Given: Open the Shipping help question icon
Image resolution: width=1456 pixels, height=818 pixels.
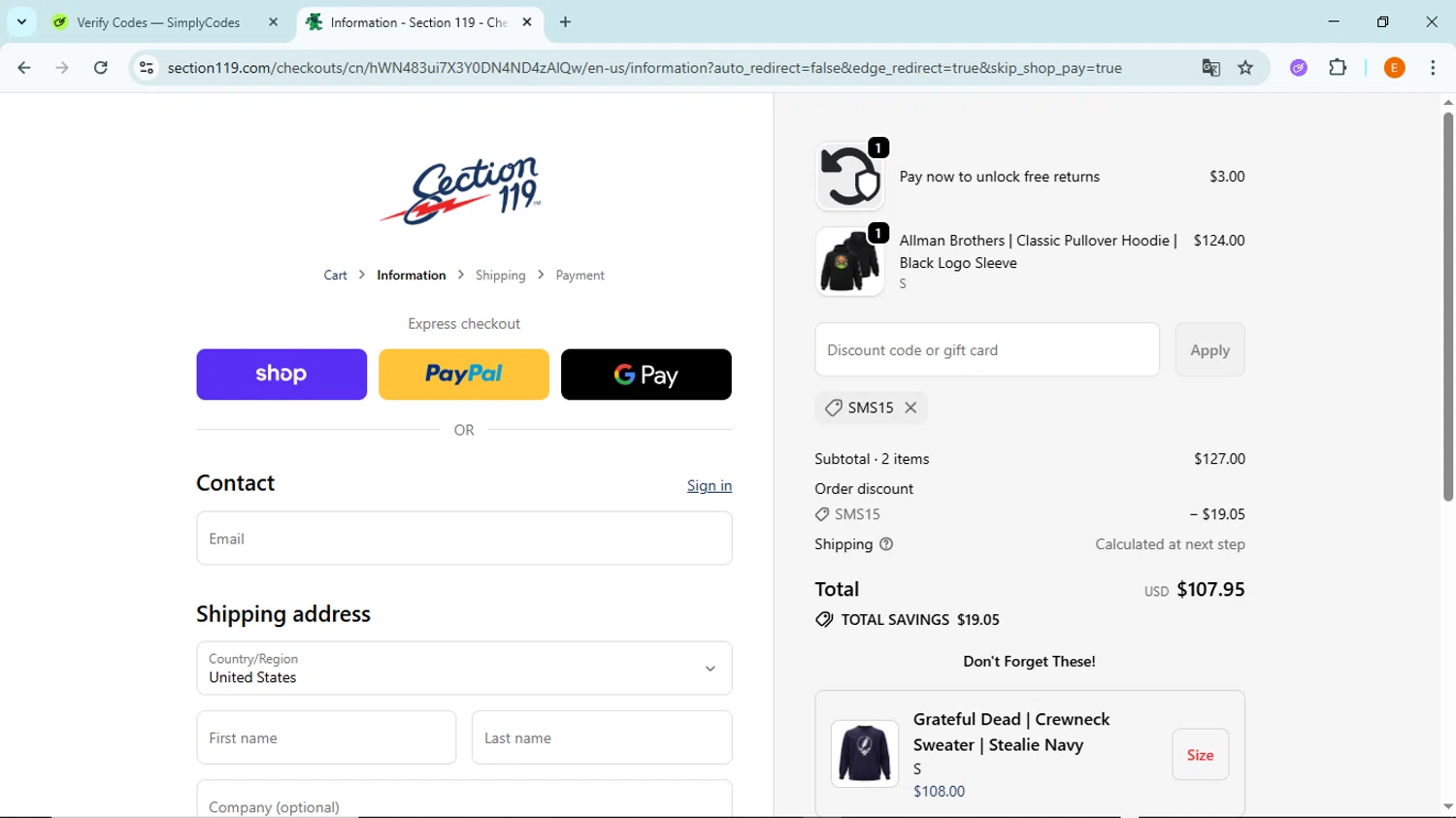Looking at the screenshot, I should point(886,544).
